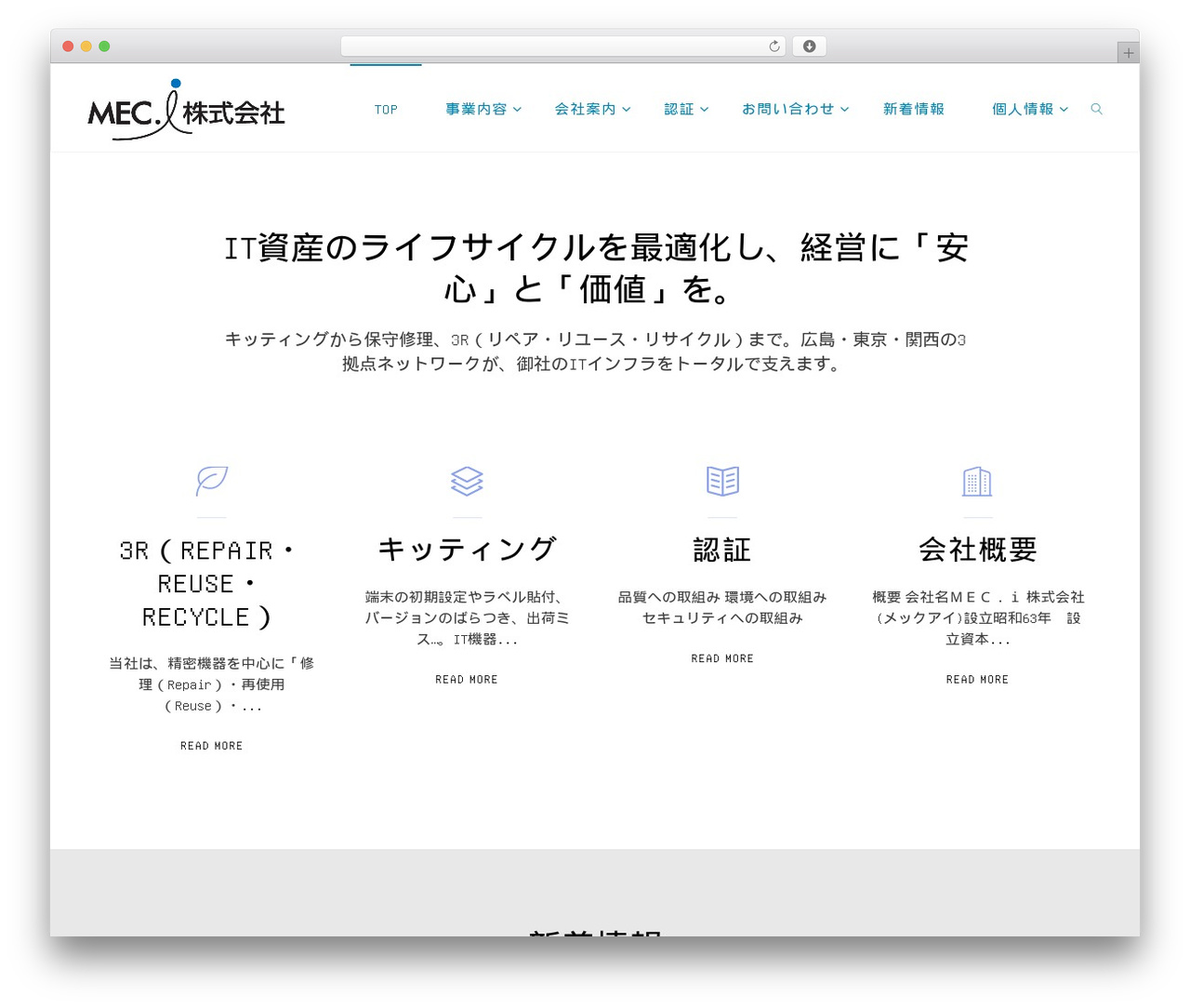Click READ MORE under 3R section

point(211,746)
